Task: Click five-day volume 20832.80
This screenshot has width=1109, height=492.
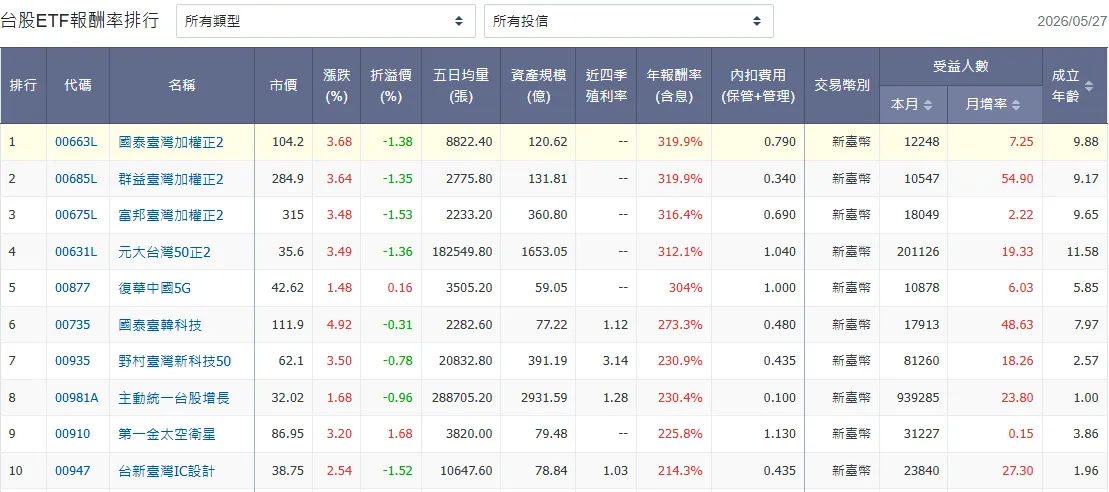Action: (x=464, y=361)
